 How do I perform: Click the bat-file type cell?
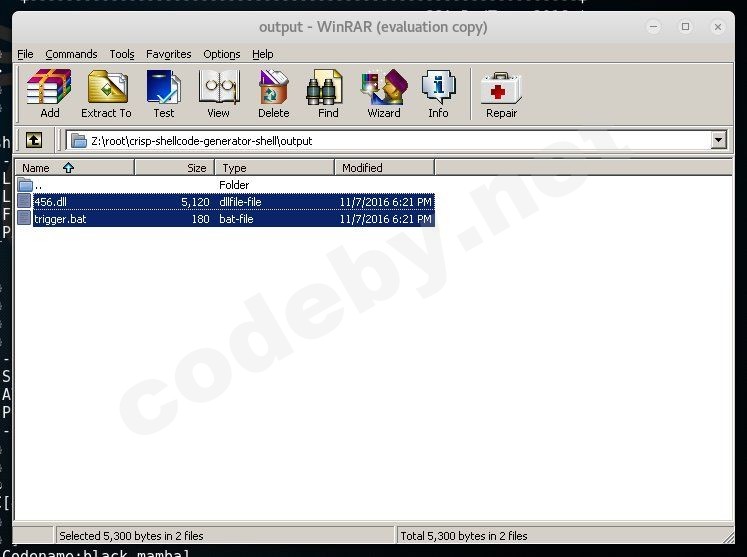236,219
